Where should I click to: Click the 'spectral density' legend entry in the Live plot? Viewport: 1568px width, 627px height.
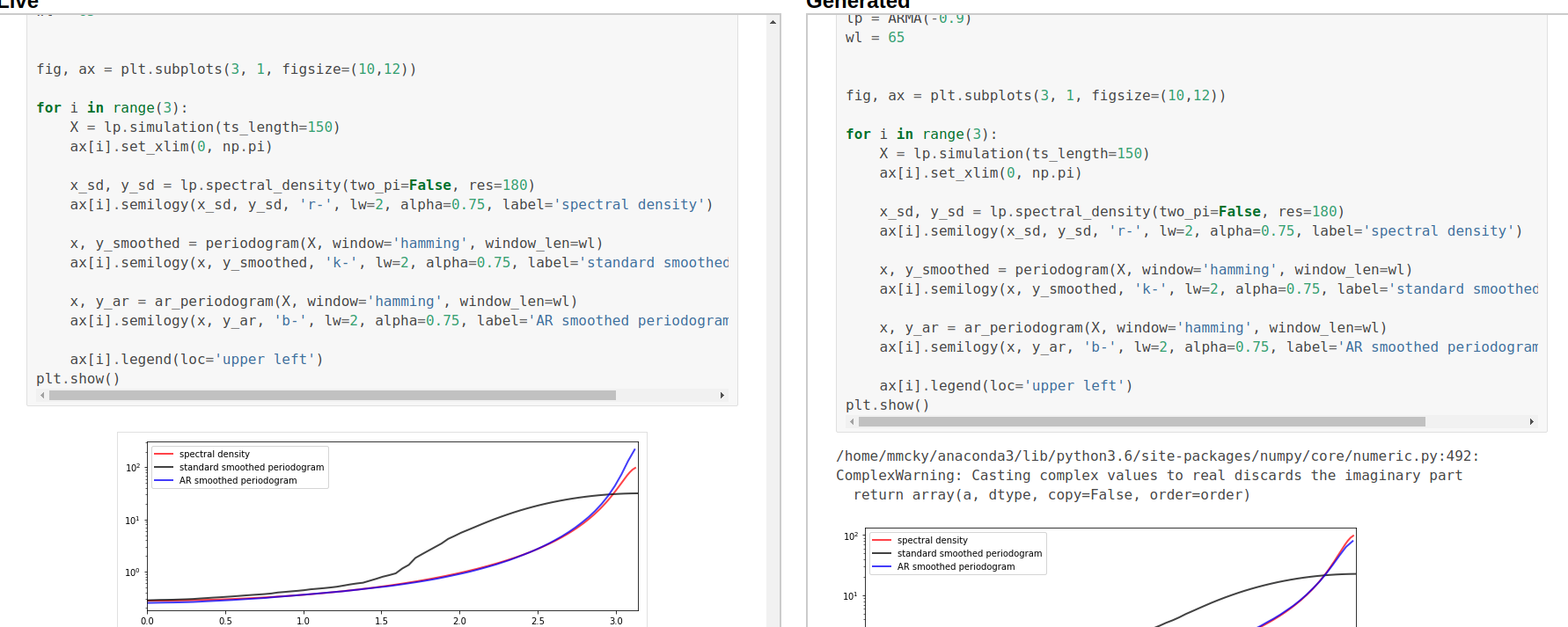(x=215, y=455)
